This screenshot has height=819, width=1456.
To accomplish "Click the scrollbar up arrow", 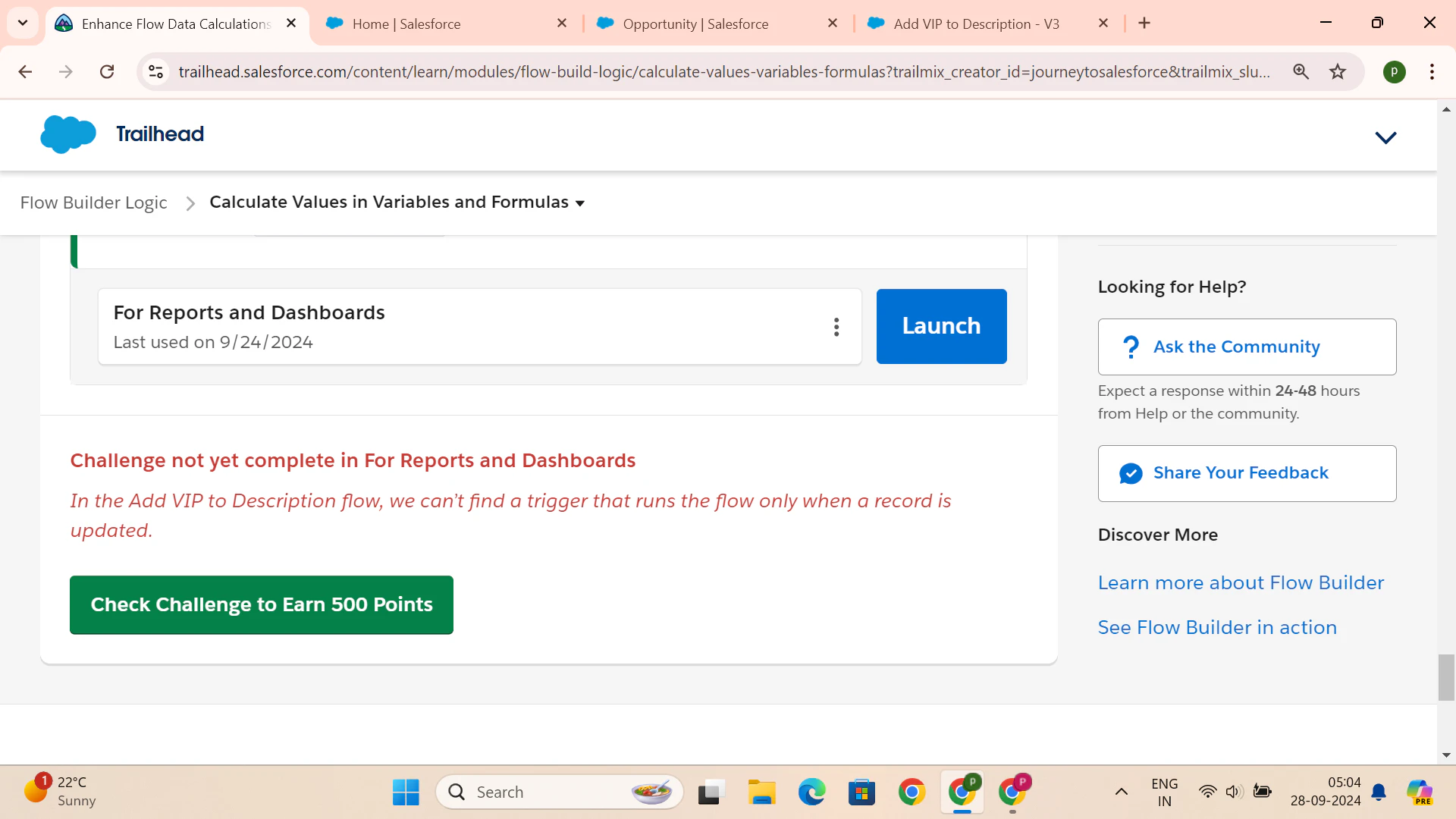I will coord(1446,109).
